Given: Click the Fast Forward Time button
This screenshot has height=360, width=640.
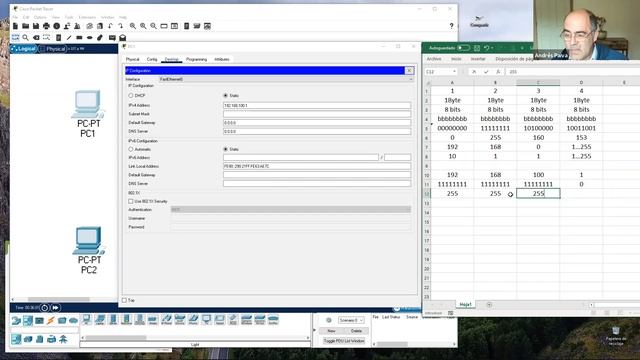Looking at the screenshot, I should [56, 308].
